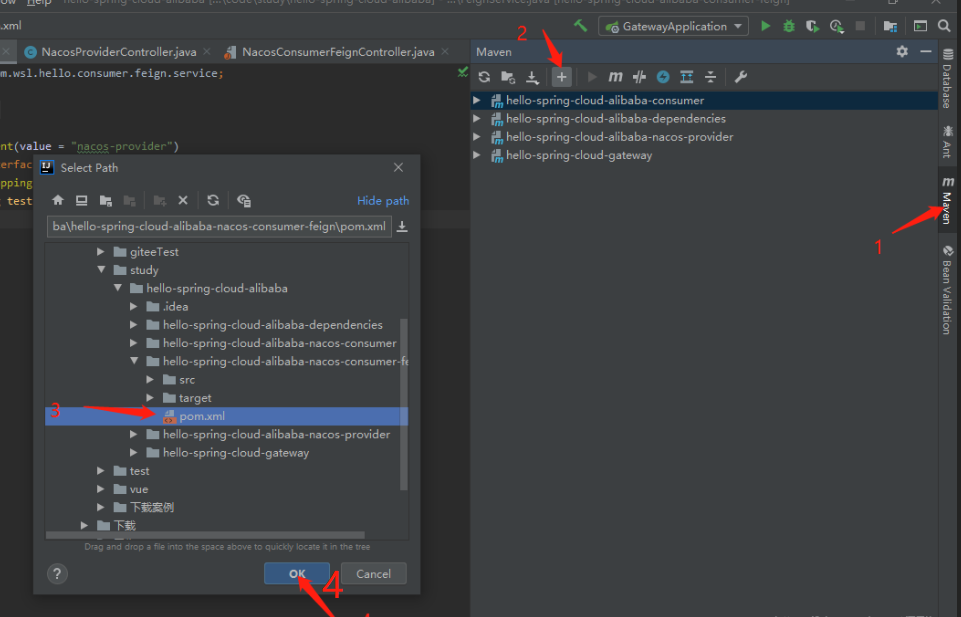Click the path text field in dialog
961x617 pixels.
pos(219,226)
